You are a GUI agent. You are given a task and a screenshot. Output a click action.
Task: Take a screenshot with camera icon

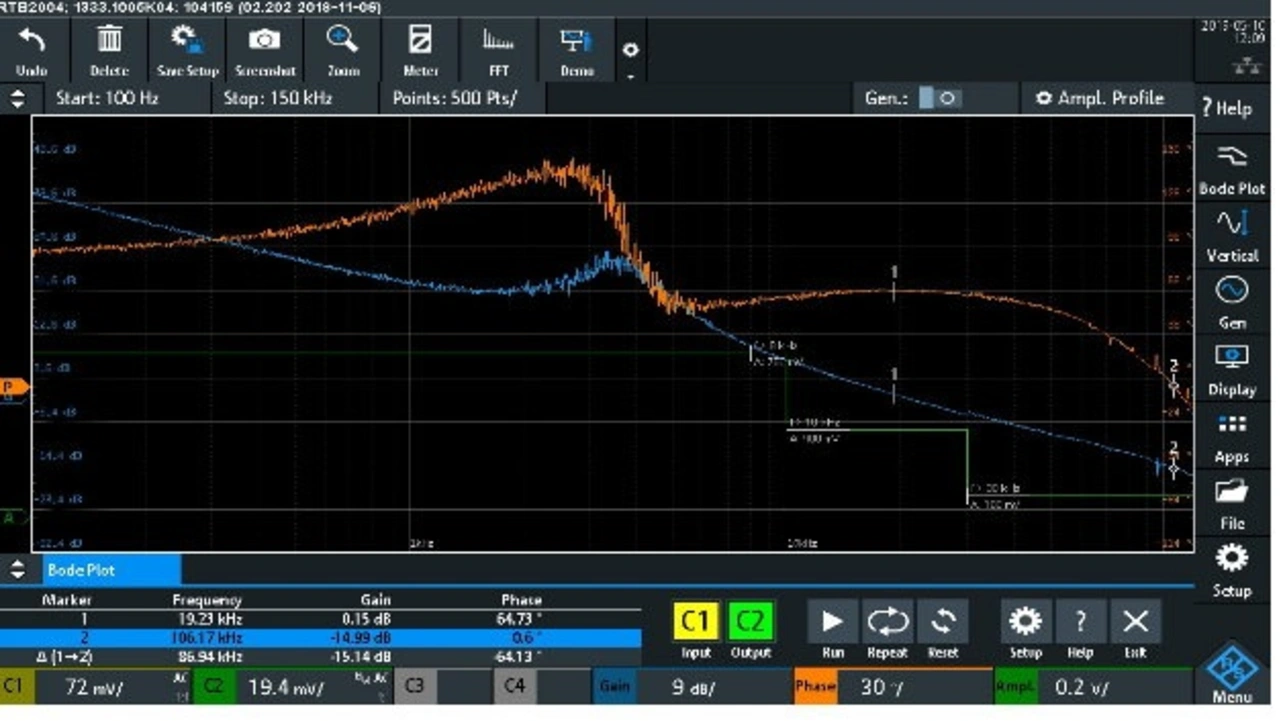point(265,50)
